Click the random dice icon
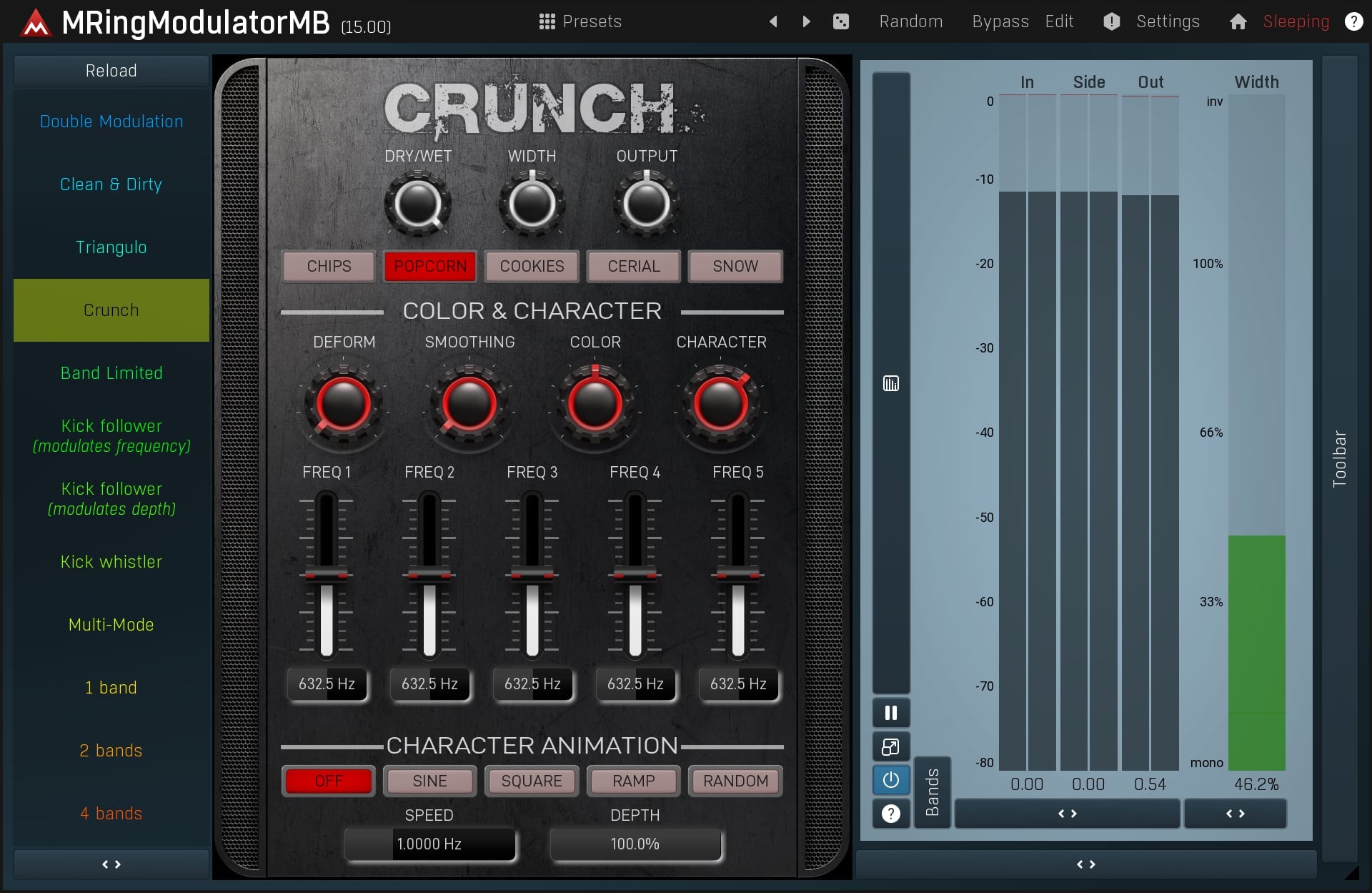Screen dimensions: 1372x893 click(x=841, y=21)
